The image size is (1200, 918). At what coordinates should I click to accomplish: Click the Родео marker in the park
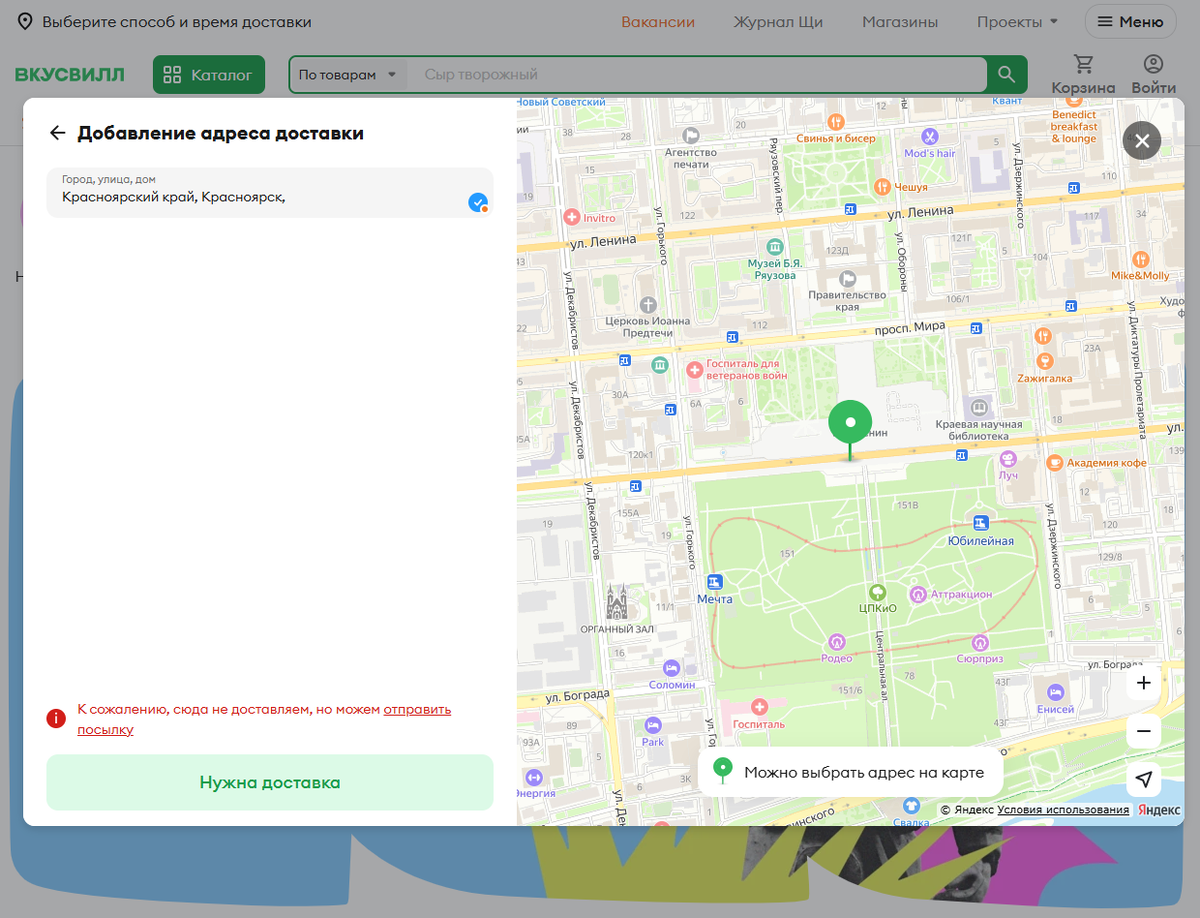[x=837, y=641]
